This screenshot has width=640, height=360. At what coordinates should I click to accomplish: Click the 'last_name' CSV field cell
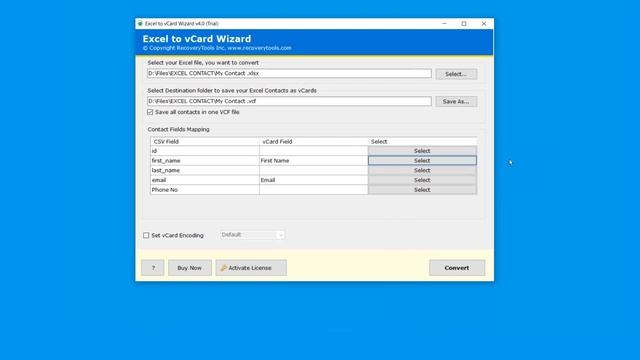(x=204, y=170)
